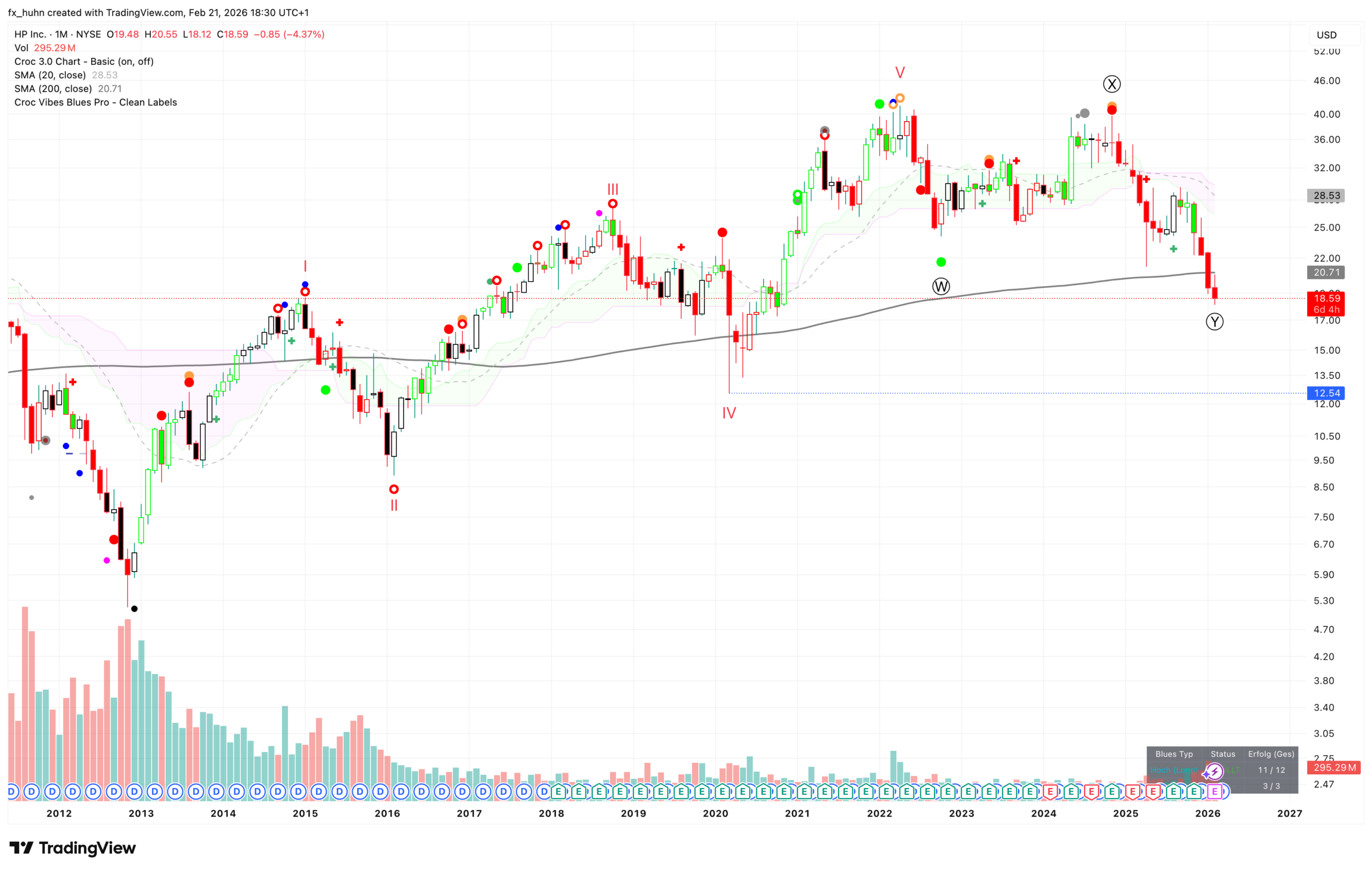Screen dimensions: 1372x872
Task: Click the blue 12.54 price label
Action: (x=1326, y=393)
